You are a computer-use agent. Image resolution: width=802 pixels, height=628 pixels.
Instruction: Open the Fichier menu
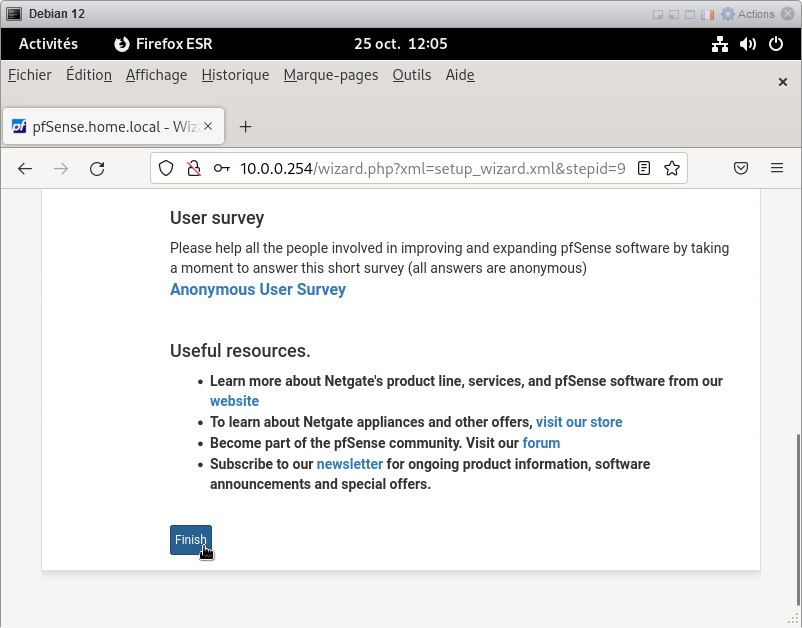click(x=30, y=75)
